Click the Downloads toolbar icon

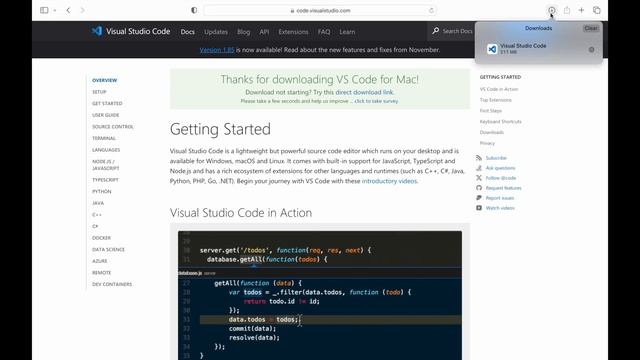[x=551, y=10]
